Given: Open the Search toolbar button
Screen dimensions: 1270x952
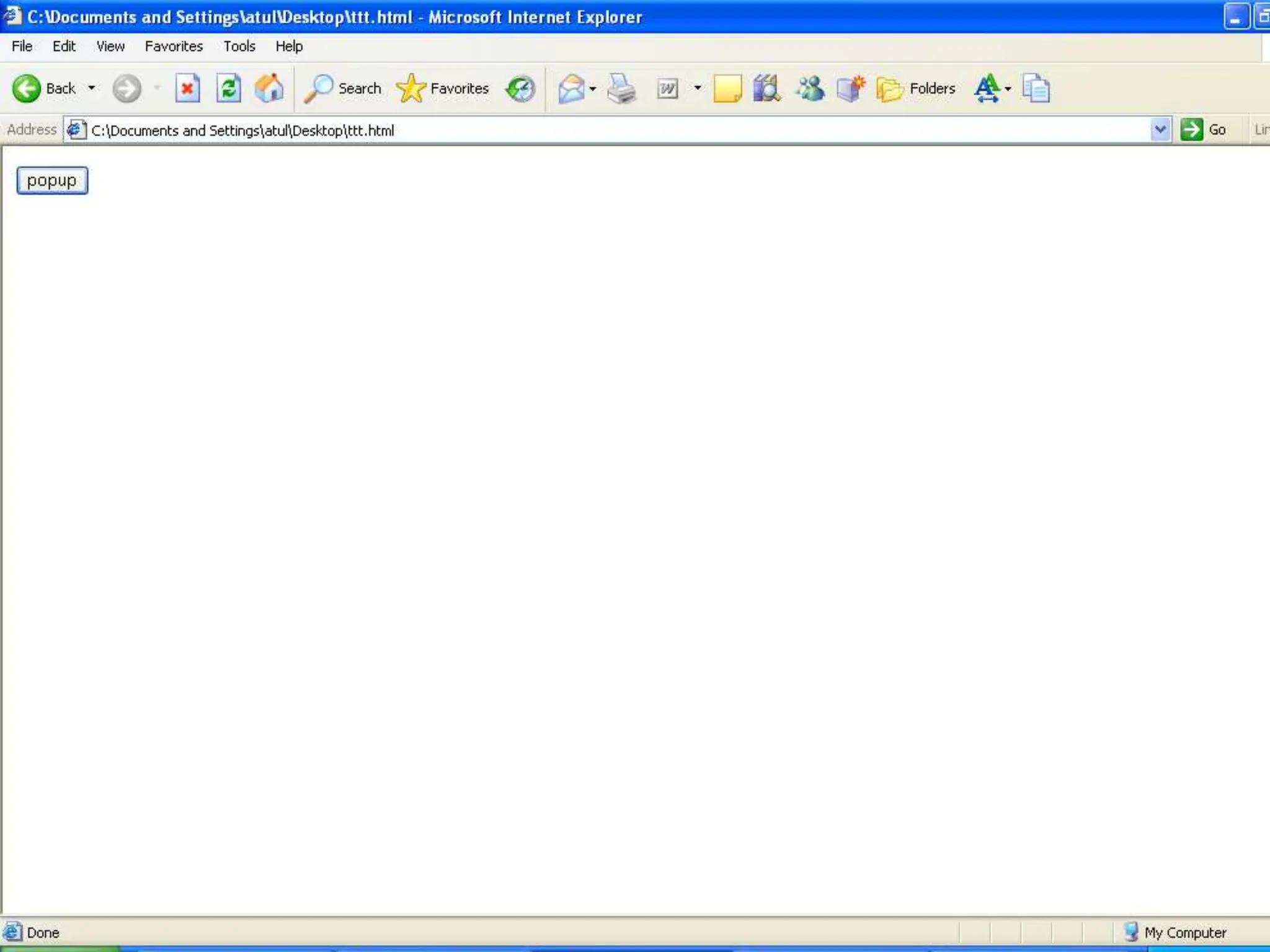Looking at the screenshot, I should click(343, 89).
